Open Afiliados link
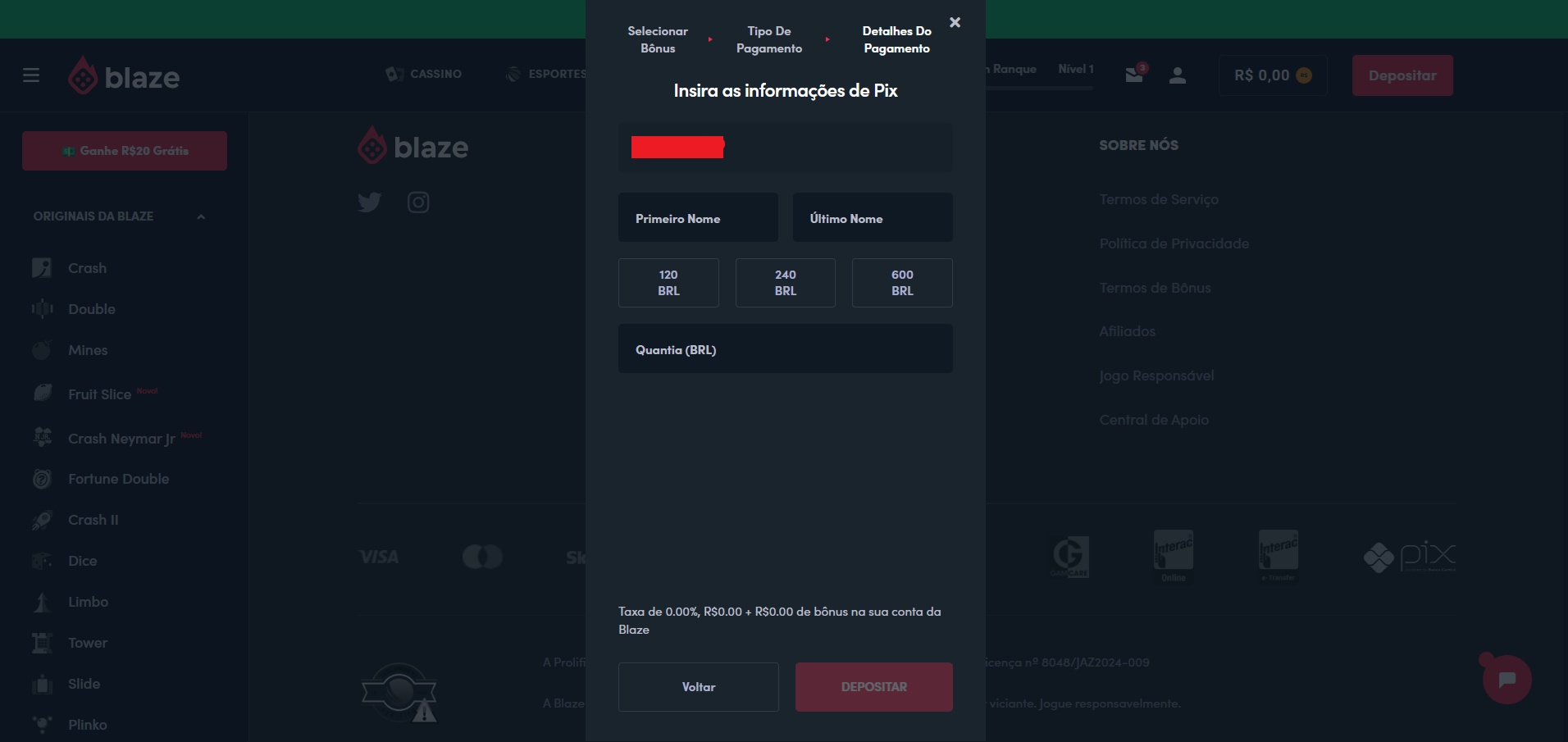 pos(1127,331)
